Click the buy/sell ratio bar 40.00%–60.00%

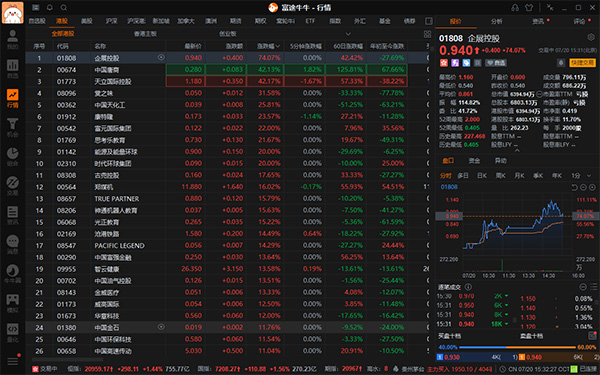point(517,347)
